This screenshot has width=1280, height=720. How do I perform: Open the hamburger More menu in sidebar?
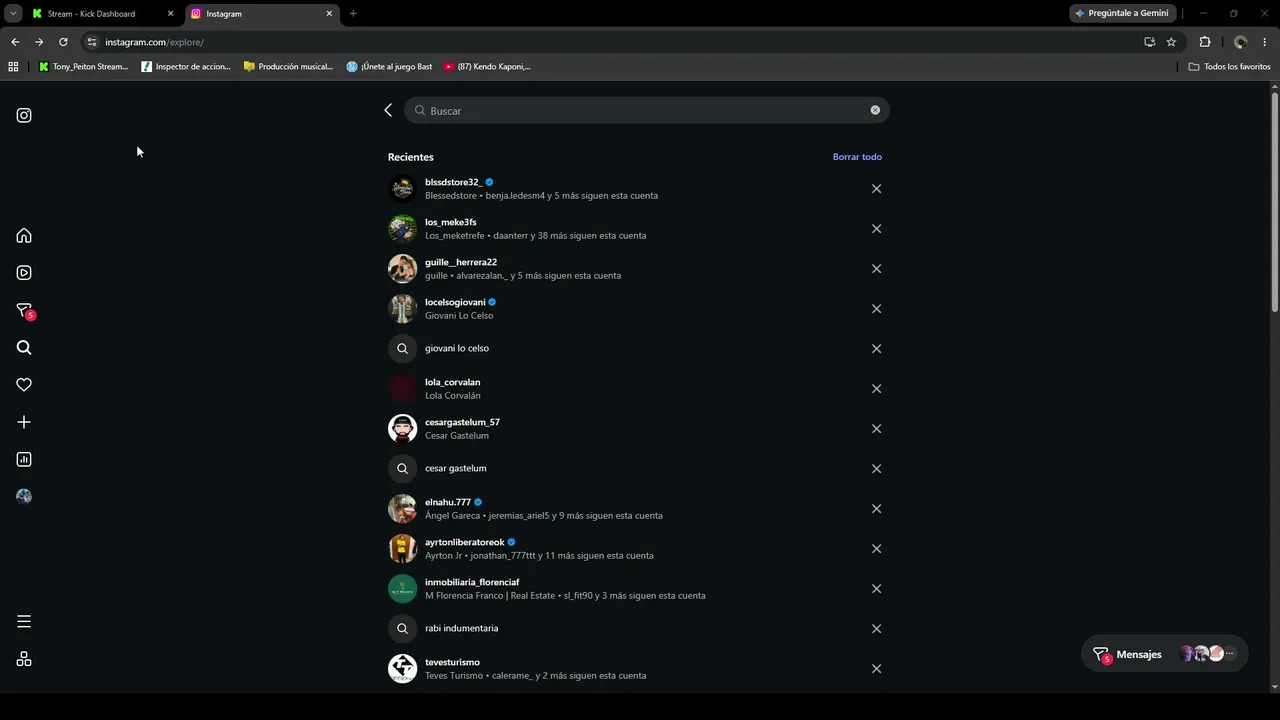click(24, 622)
